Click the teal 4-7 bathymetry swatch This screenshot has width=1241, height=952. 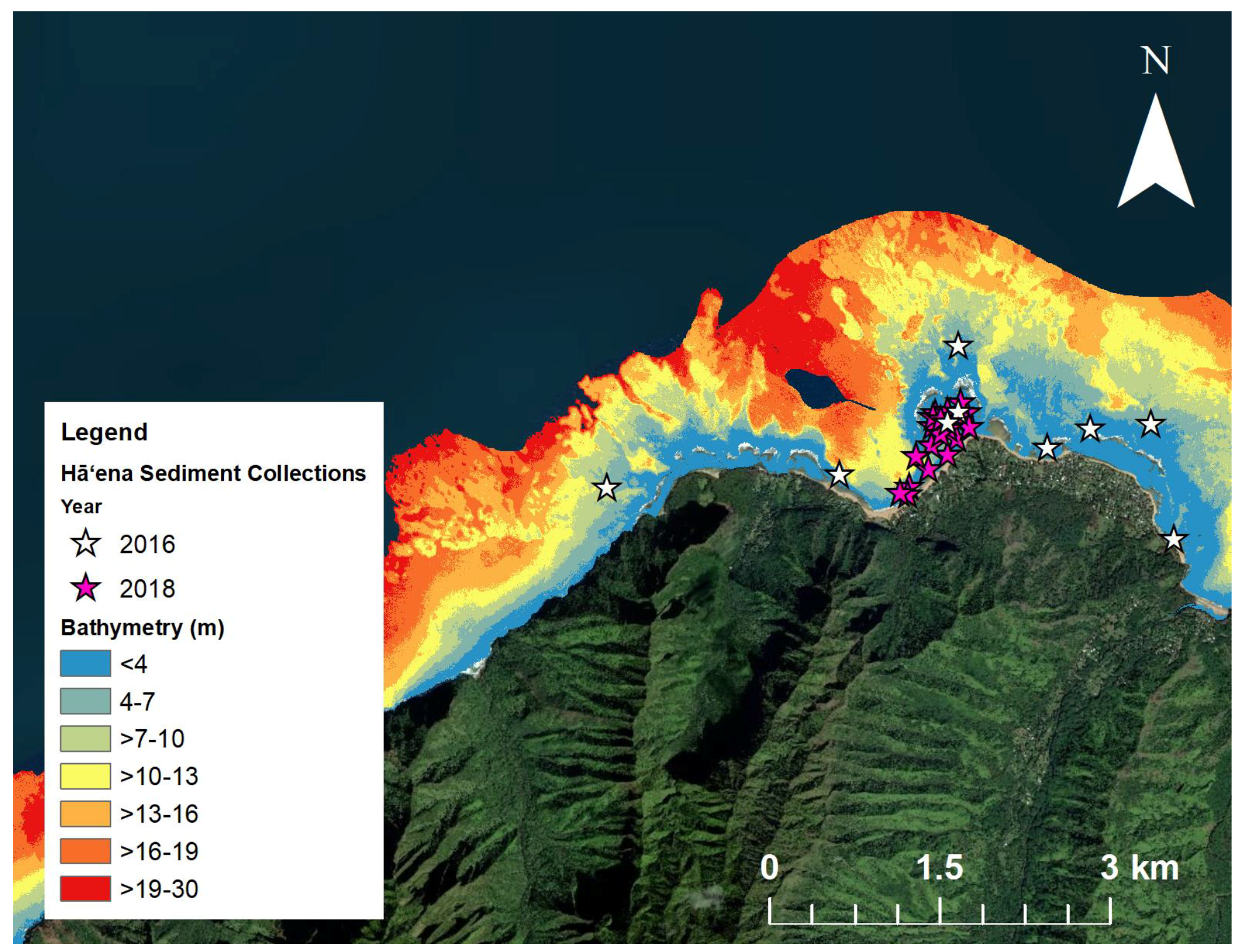pyautogui.click(x=85, y=701)
